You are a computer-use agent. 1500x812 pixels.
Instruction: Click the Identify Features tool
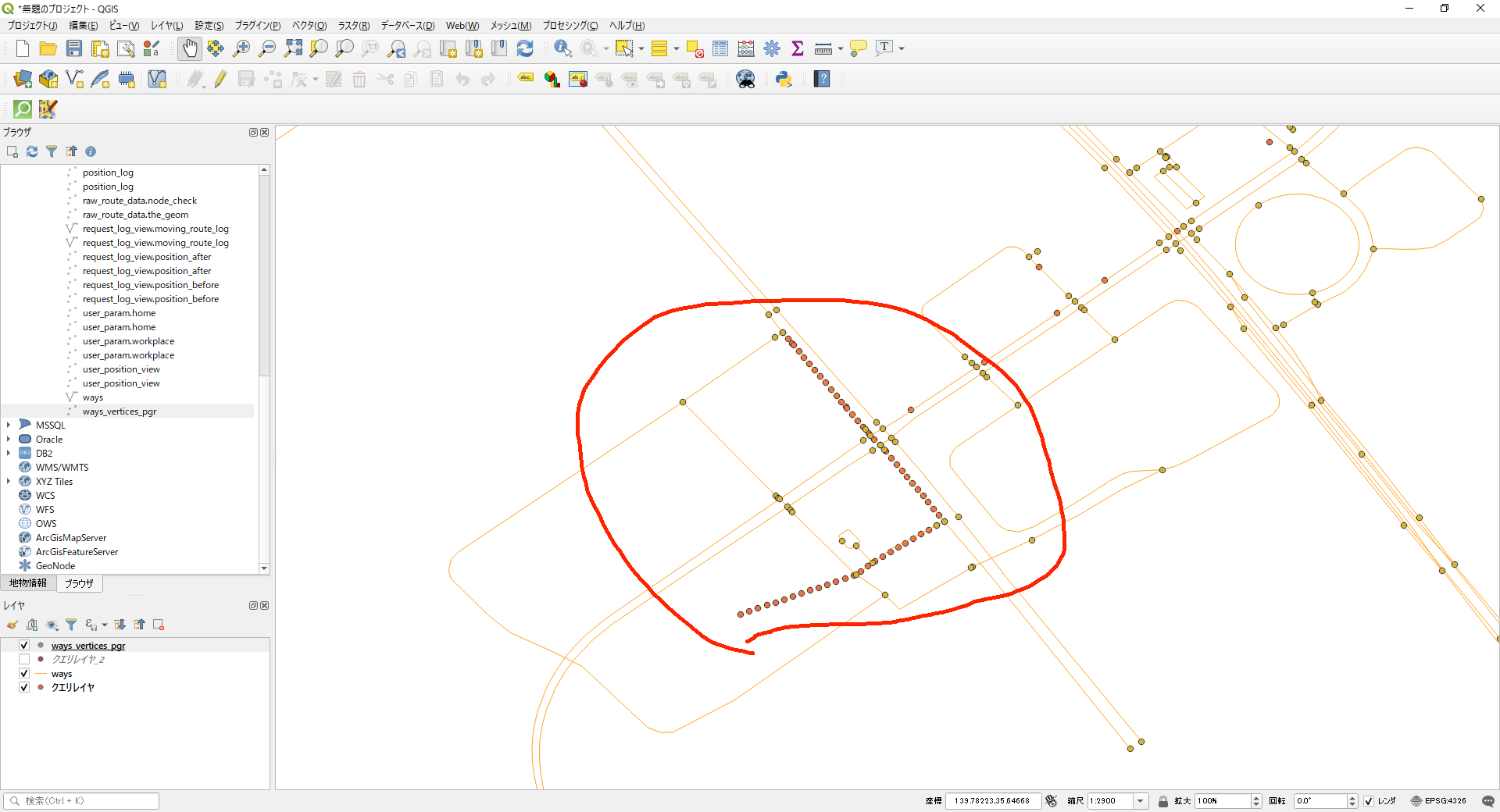pos(562,48)
